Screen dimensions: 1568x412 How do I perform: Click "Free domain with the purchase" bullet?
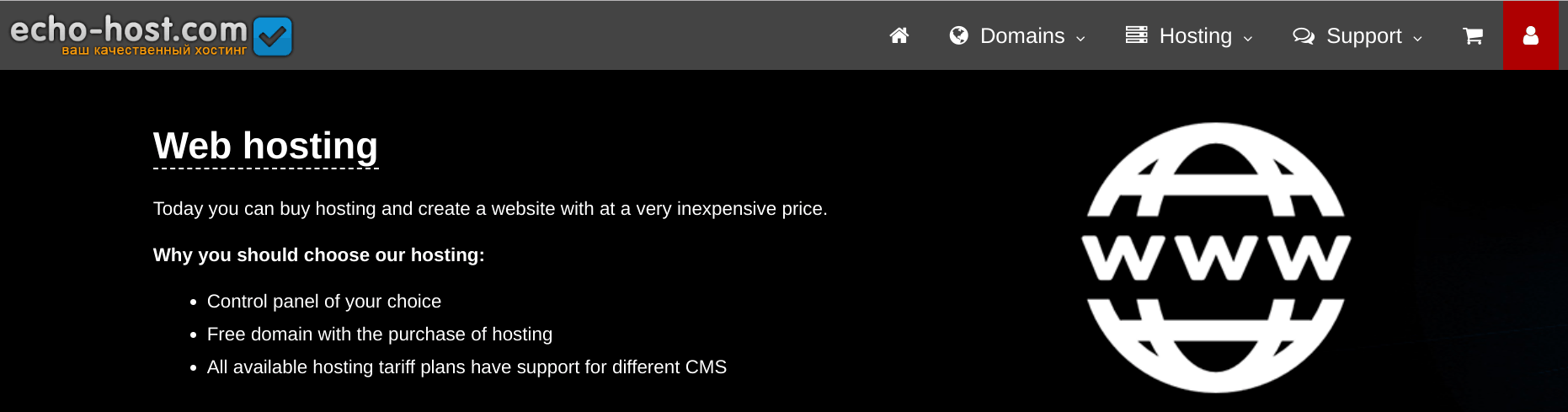point(380,334)
